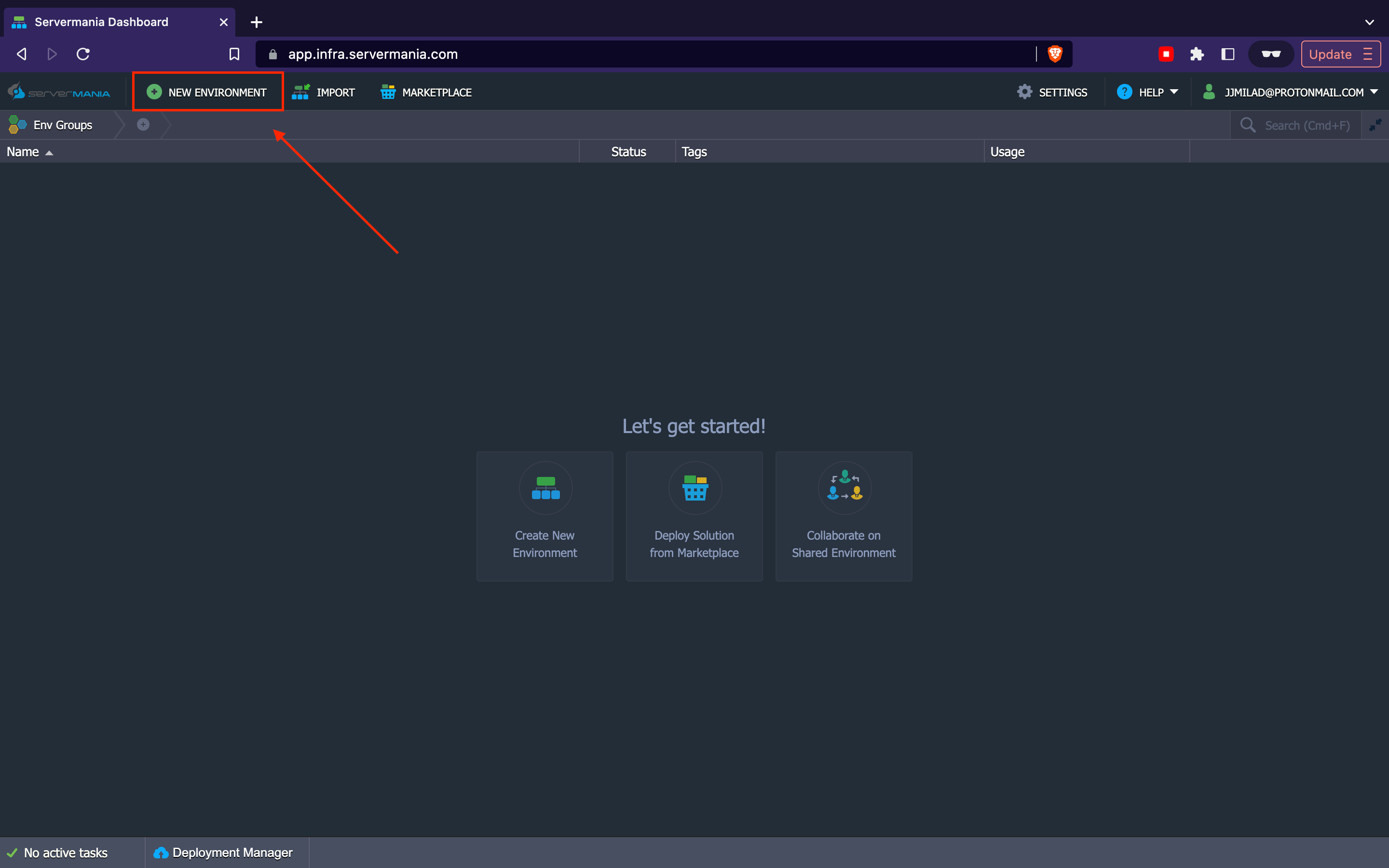Click the search magnifier icon
1389x868 pixels.
(x=1248, y=124)
